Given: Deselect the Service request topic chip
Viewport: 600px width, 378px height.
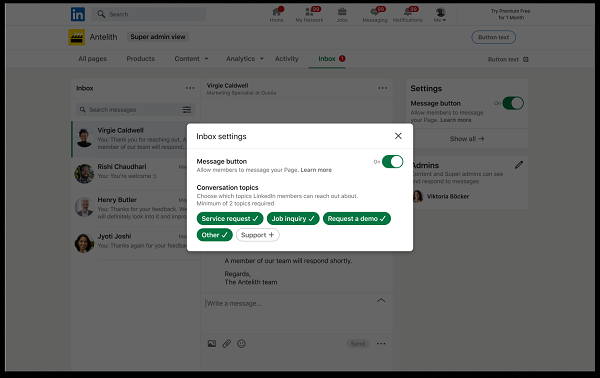Looking at the screenshot, I should [x=230, y=218].
